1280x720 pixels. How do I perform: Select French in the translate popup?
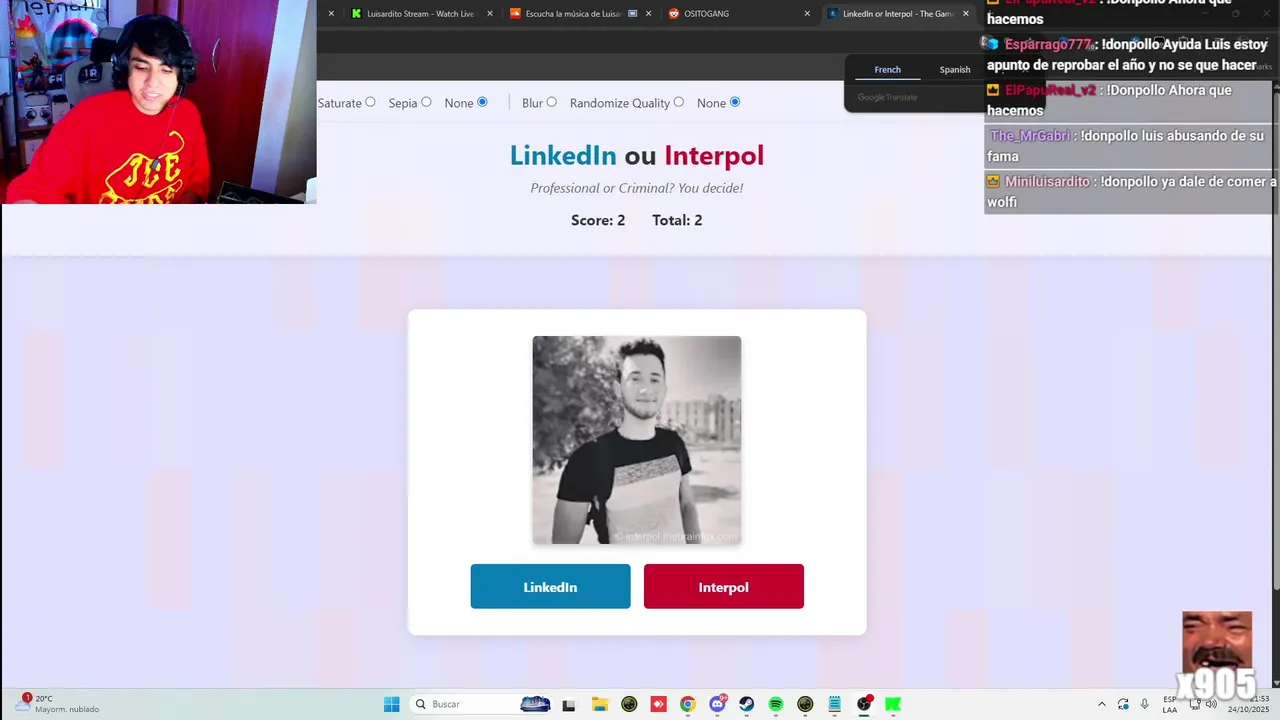pyautogui.click(x=887, y=70)
